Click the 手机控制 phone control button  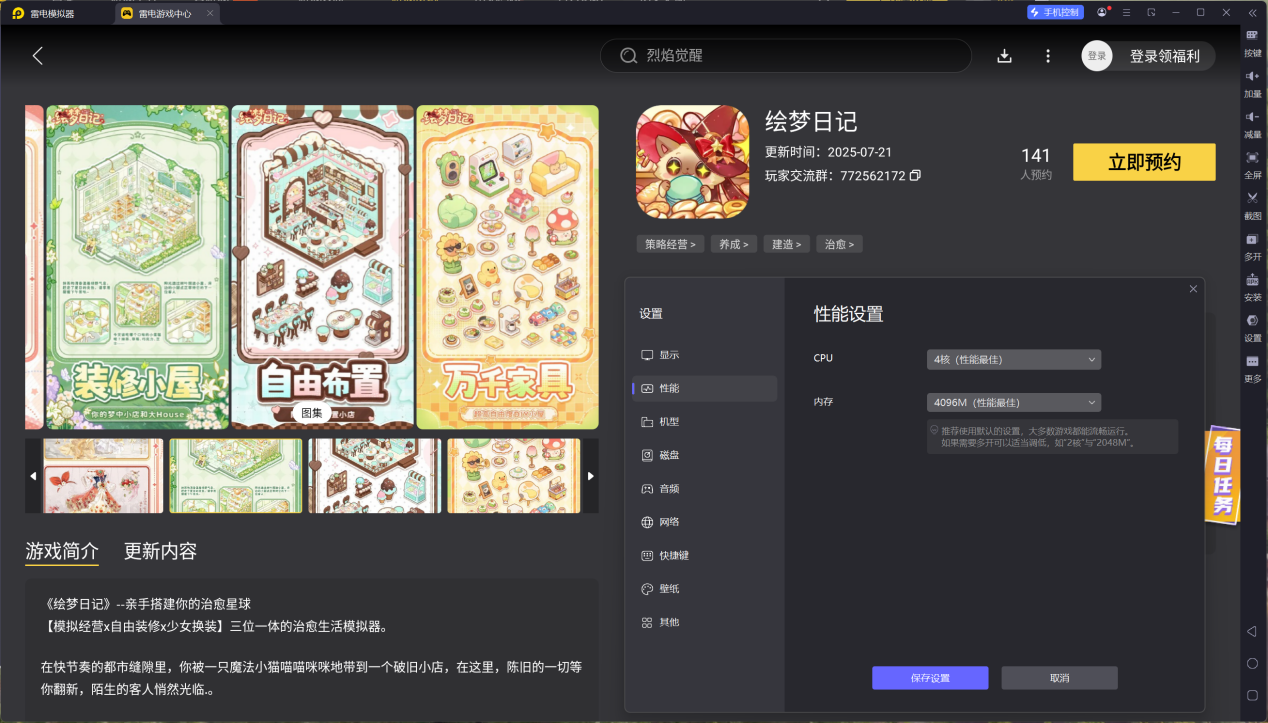coord(1055,12)
